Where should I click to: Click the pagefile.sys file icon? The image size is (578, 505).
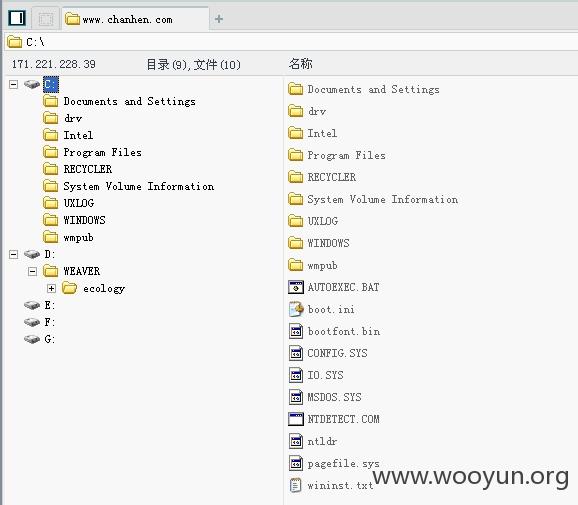tap(296, 463)
